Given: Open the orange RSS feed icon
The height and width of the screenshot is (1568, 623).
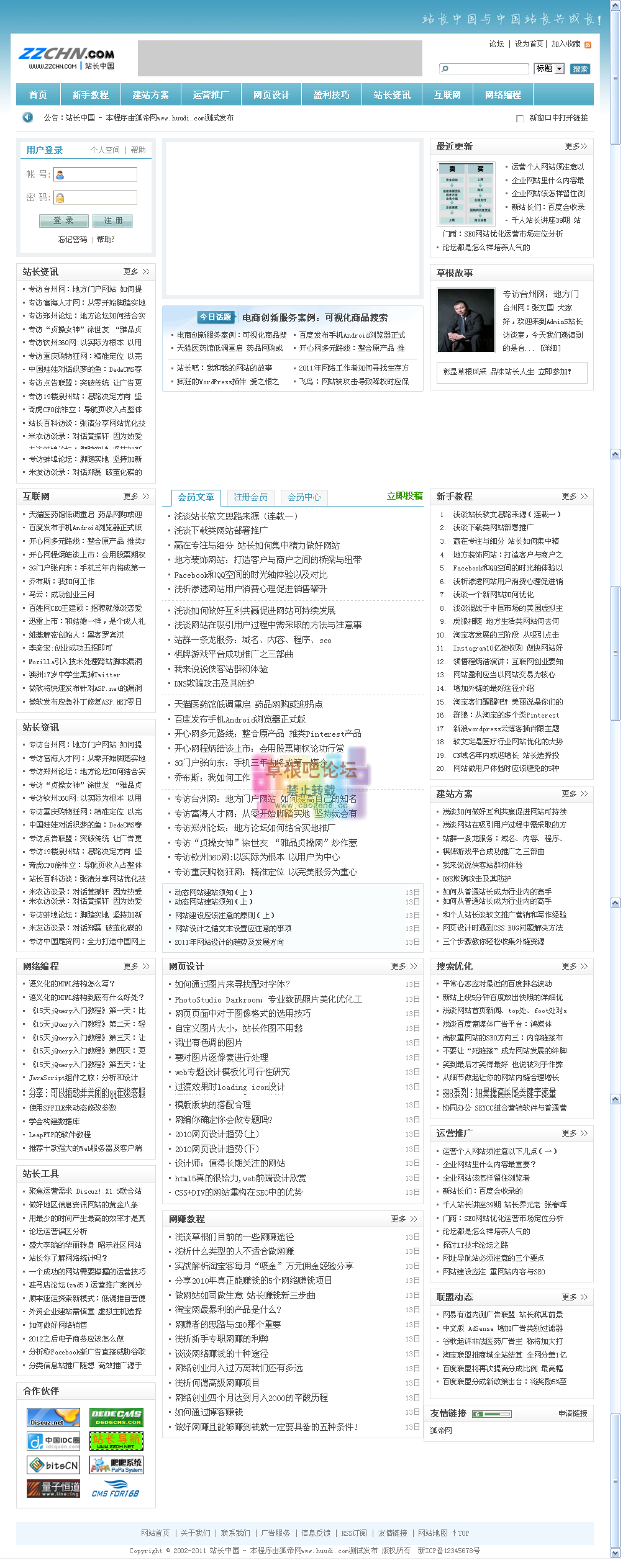Looking at the screenshot, I should (x=588, y=45).
